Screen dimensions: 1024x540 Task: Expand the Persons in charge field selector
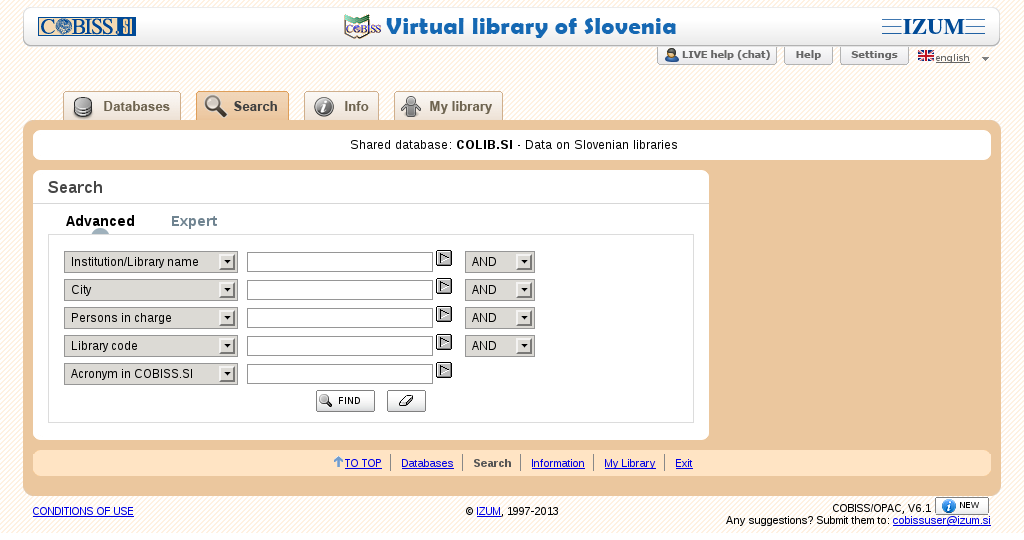[x=150, y=318]
